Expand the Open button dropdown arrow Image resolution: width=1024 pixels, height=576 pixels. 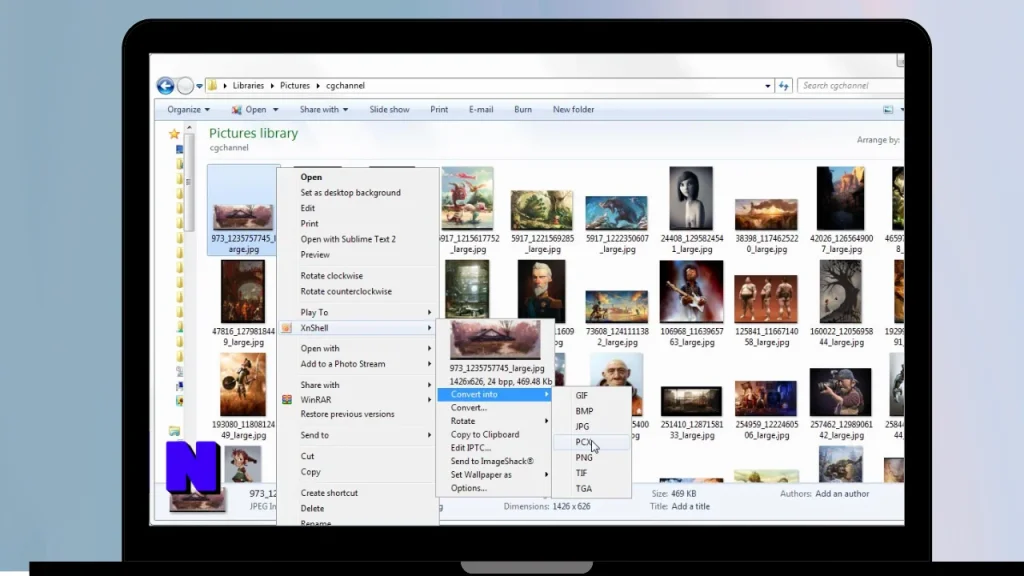pos(276,110)
